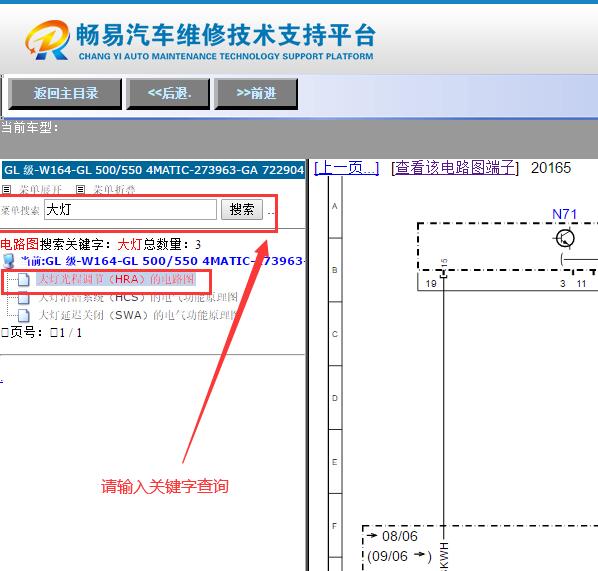Click the N71 component label in diagram
Screen dimensions: 598x571
(x=564, y=214)
